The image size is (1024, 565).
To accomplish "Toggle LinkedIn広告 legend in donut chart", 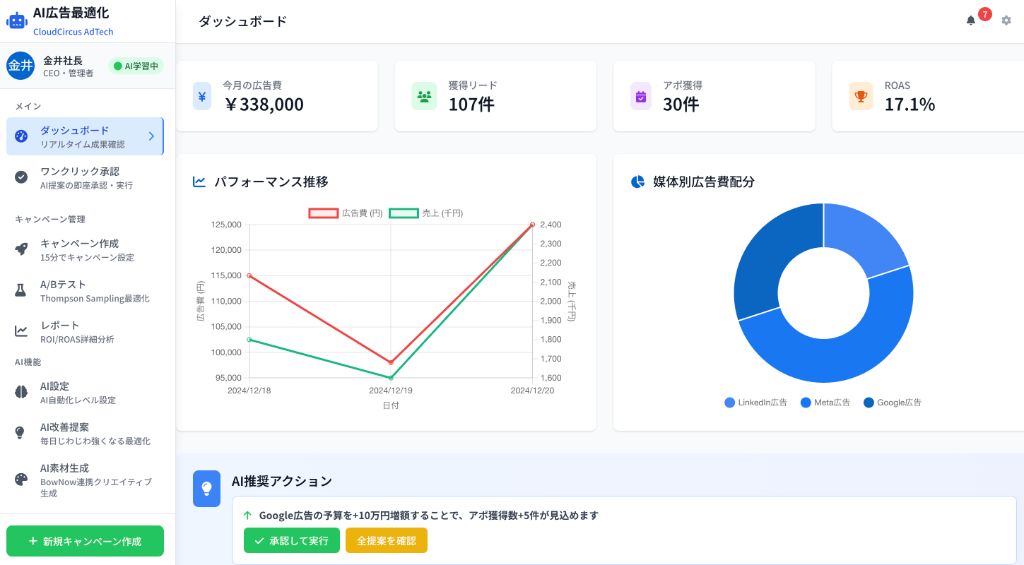I will coord(756,402).
